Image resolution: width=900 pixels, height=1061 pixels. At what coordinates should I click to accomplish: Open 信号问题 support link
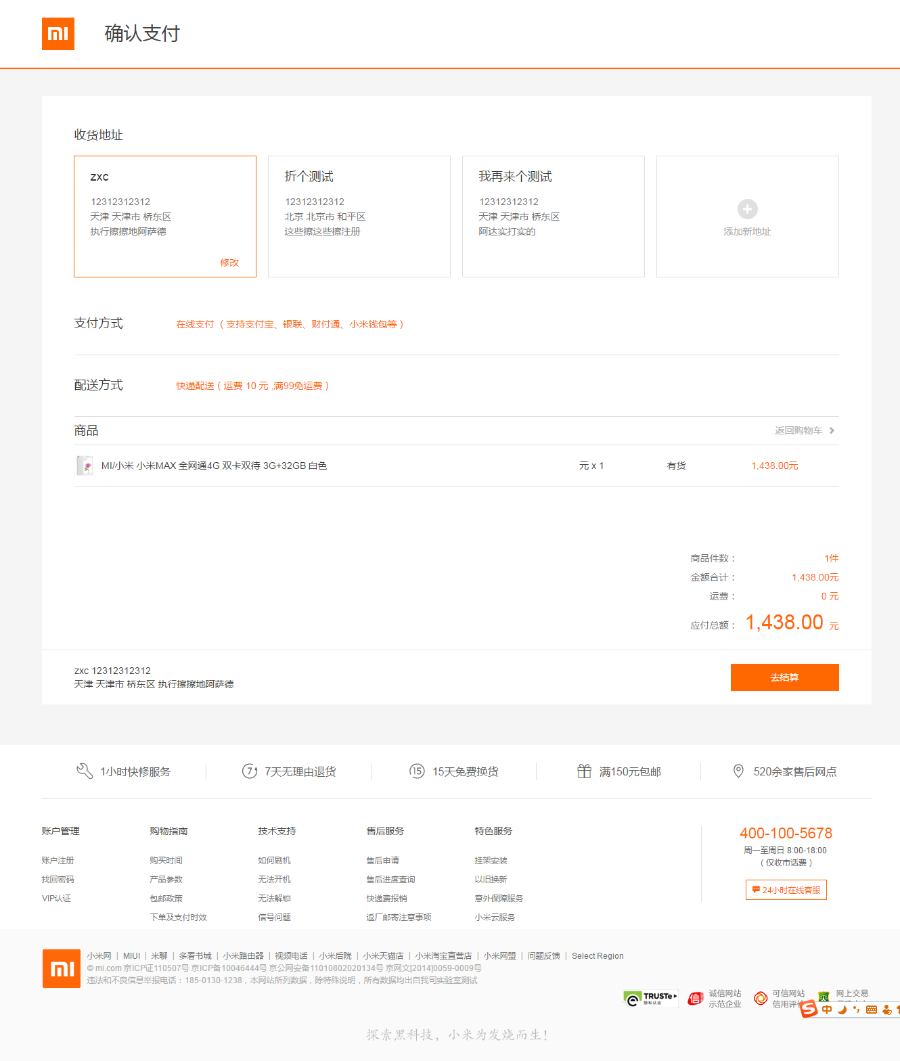274,918
